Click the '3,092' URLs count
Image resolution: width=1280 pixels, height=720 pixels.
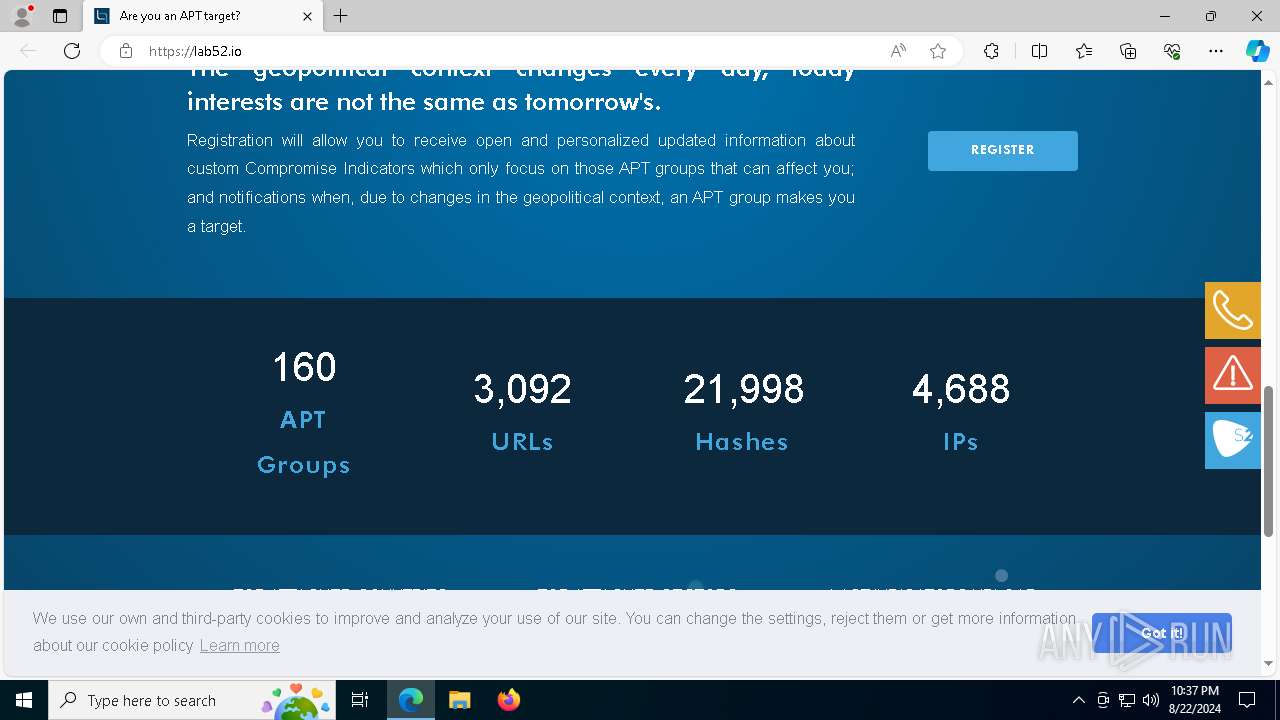[522, 389]
